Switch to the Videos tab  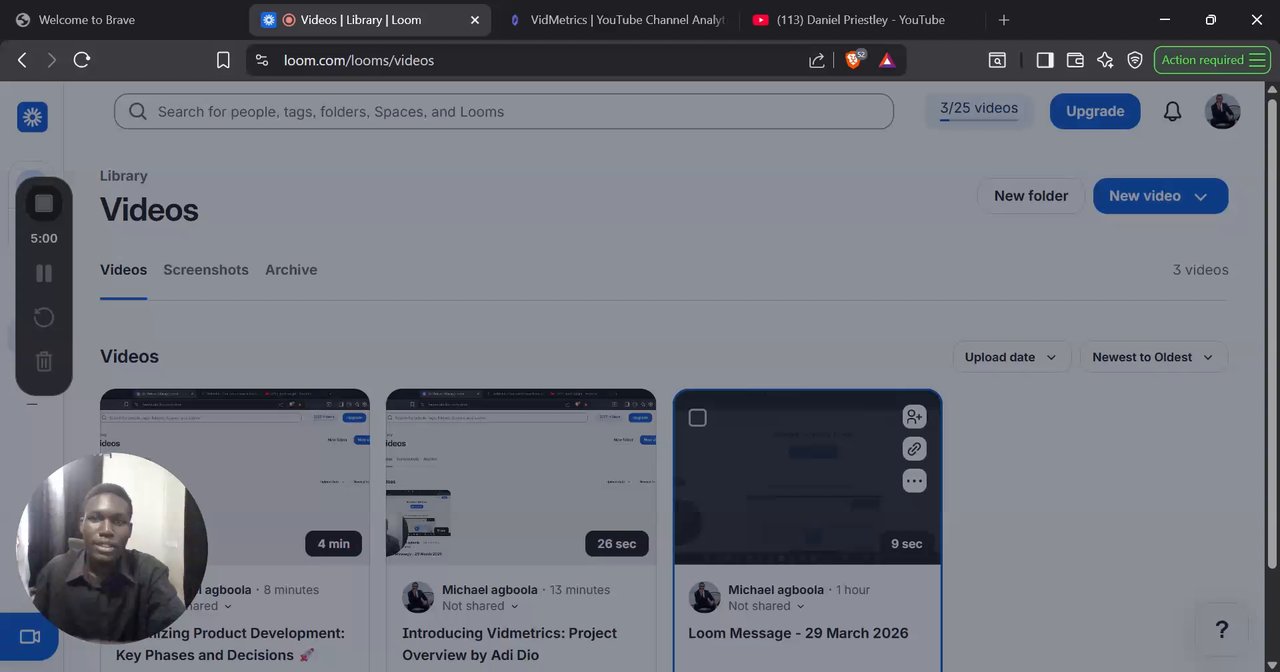click(123, 270)
